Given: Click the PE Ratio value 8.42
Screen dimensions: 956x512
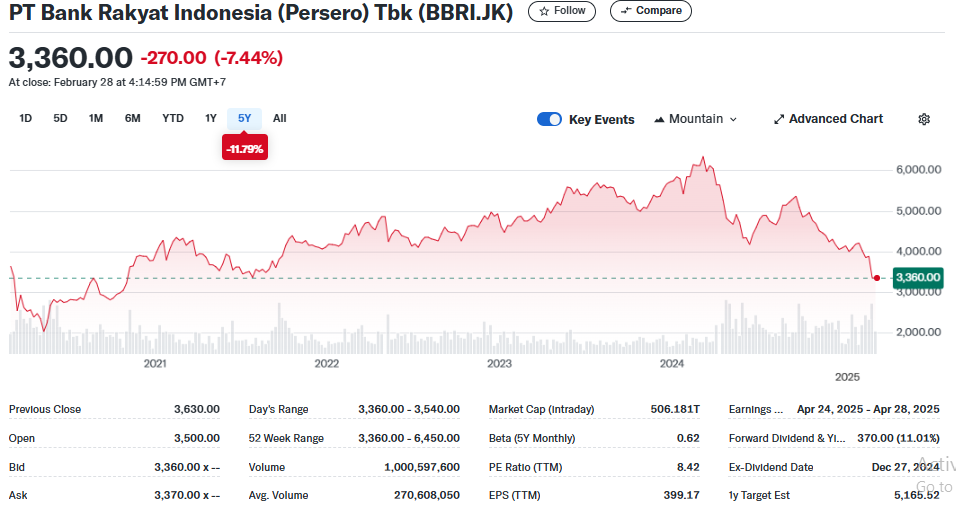Looking at the screenshot, I should [x=688, y=467].
